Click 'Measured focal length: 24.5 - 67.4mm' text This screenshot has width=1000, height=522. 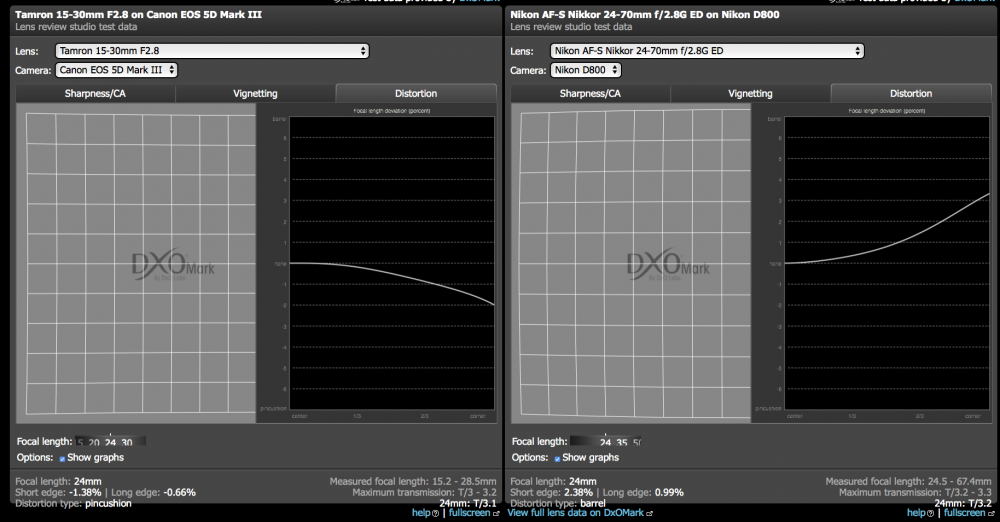[x=908, y=482]
